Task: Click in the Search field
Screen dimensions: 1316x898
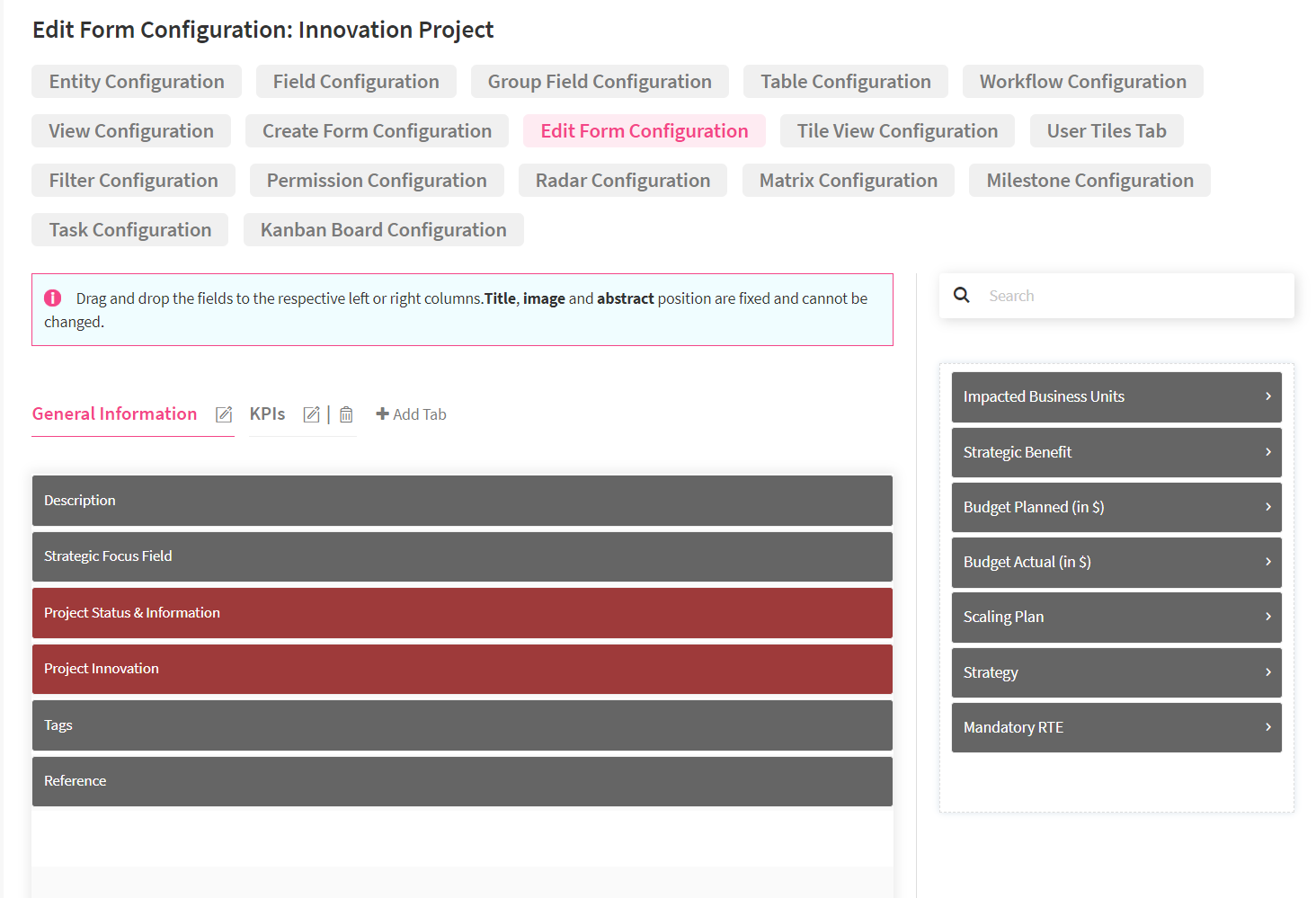Action: pos(1133,296)
